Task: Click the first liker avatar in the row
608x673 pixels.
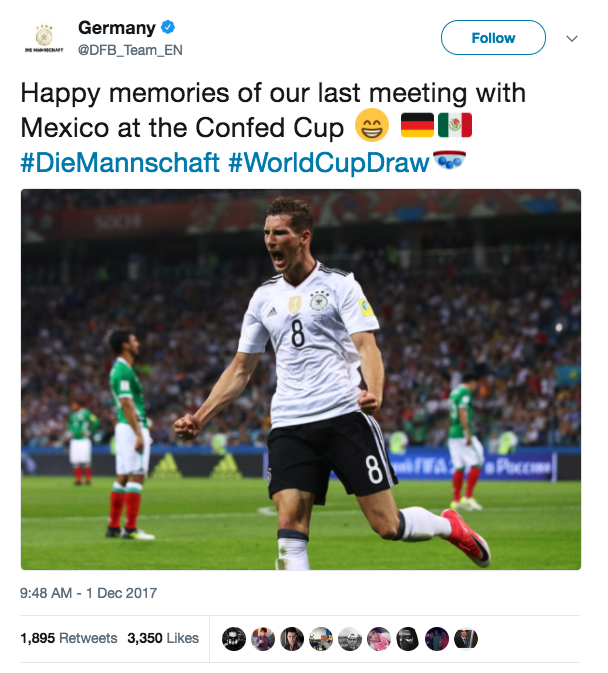Action: 233,638
